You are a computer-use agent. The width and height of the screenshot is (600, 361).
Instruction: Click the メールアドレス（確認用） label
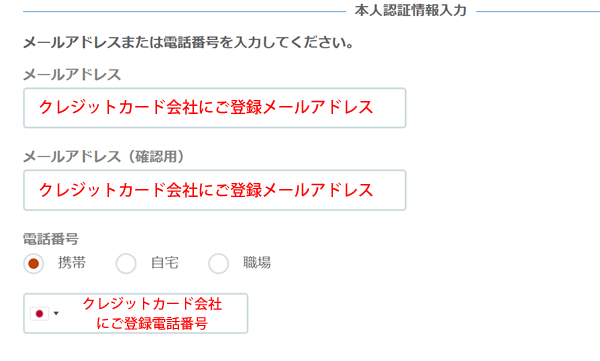point(103,157)
